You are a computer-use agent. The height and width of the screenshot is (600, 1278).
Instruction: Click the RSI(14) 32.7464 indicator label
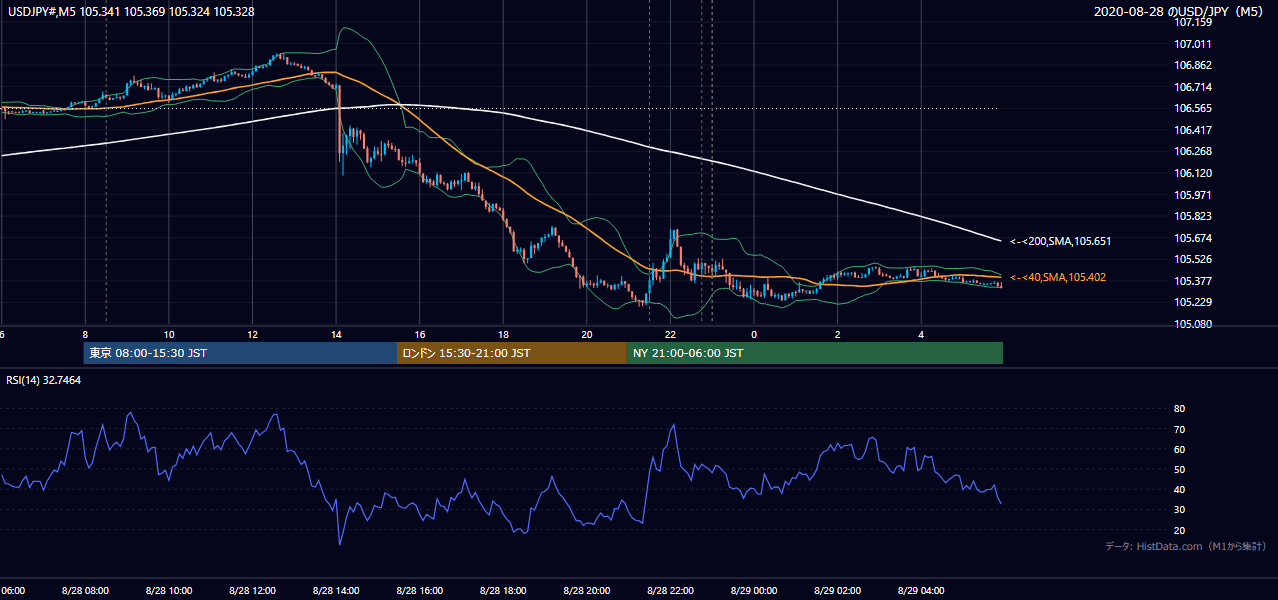pyautogui.click(x=44, y=380)
